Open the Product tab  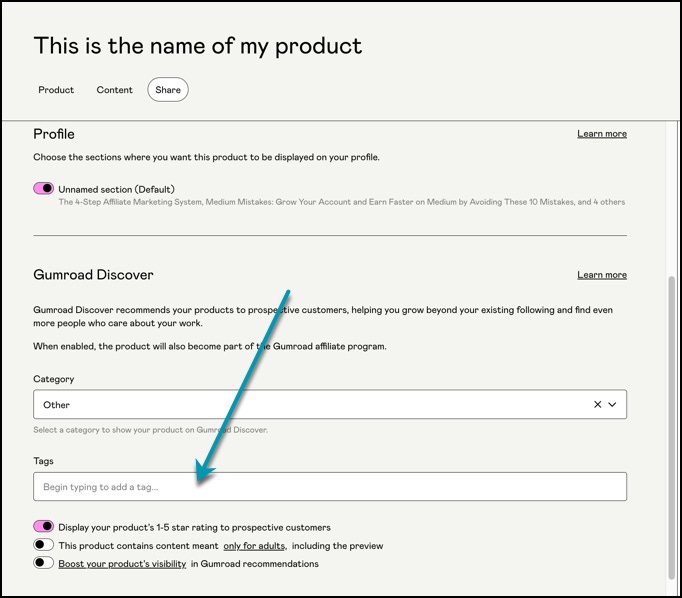[x=56, y=90]
